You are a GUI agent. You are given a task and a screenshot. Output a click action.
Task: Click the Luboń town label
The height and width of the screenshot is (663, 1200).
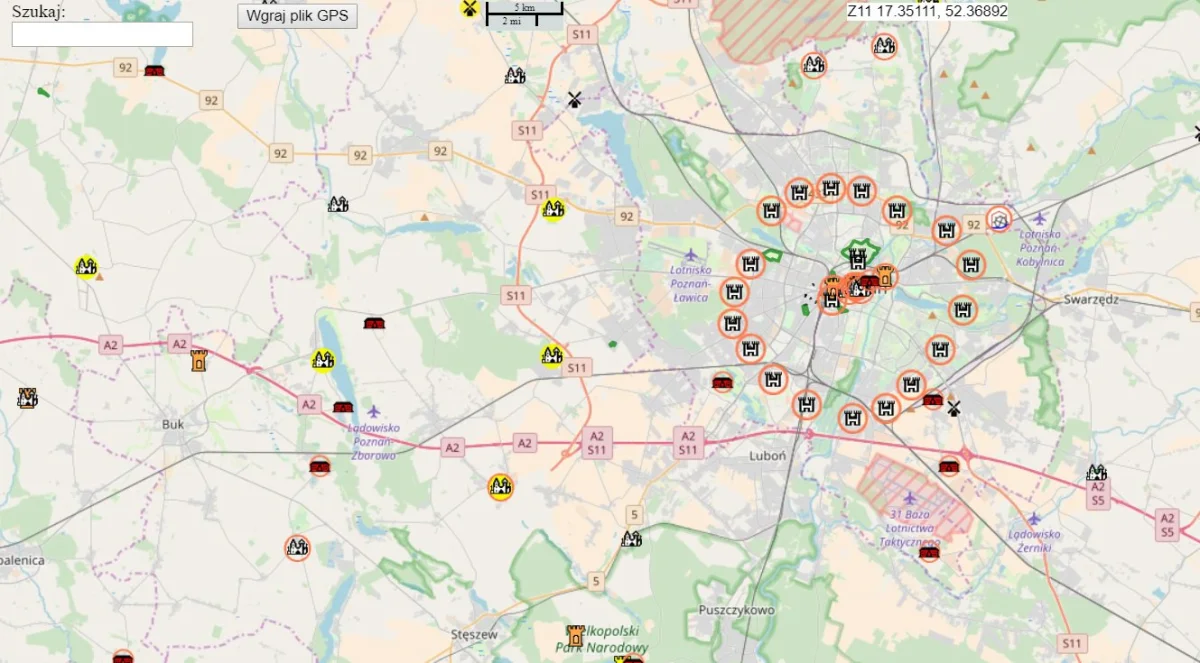(768, 455)
